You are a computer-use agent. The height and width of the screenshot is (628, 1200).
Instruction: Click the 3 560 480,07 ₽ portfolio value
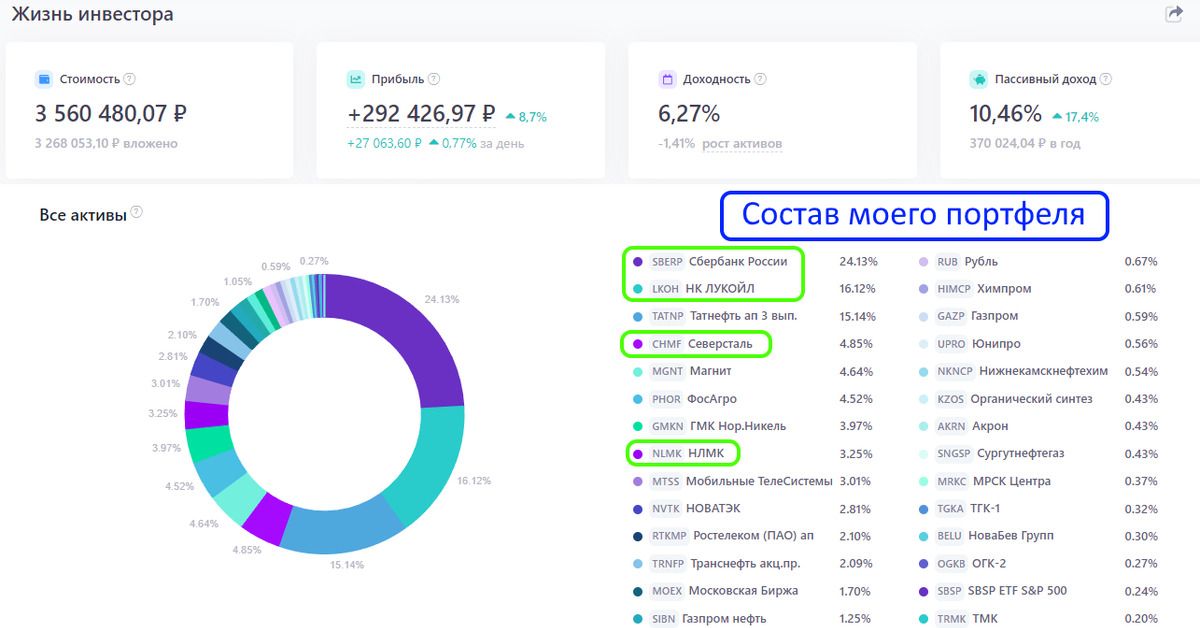111,114
